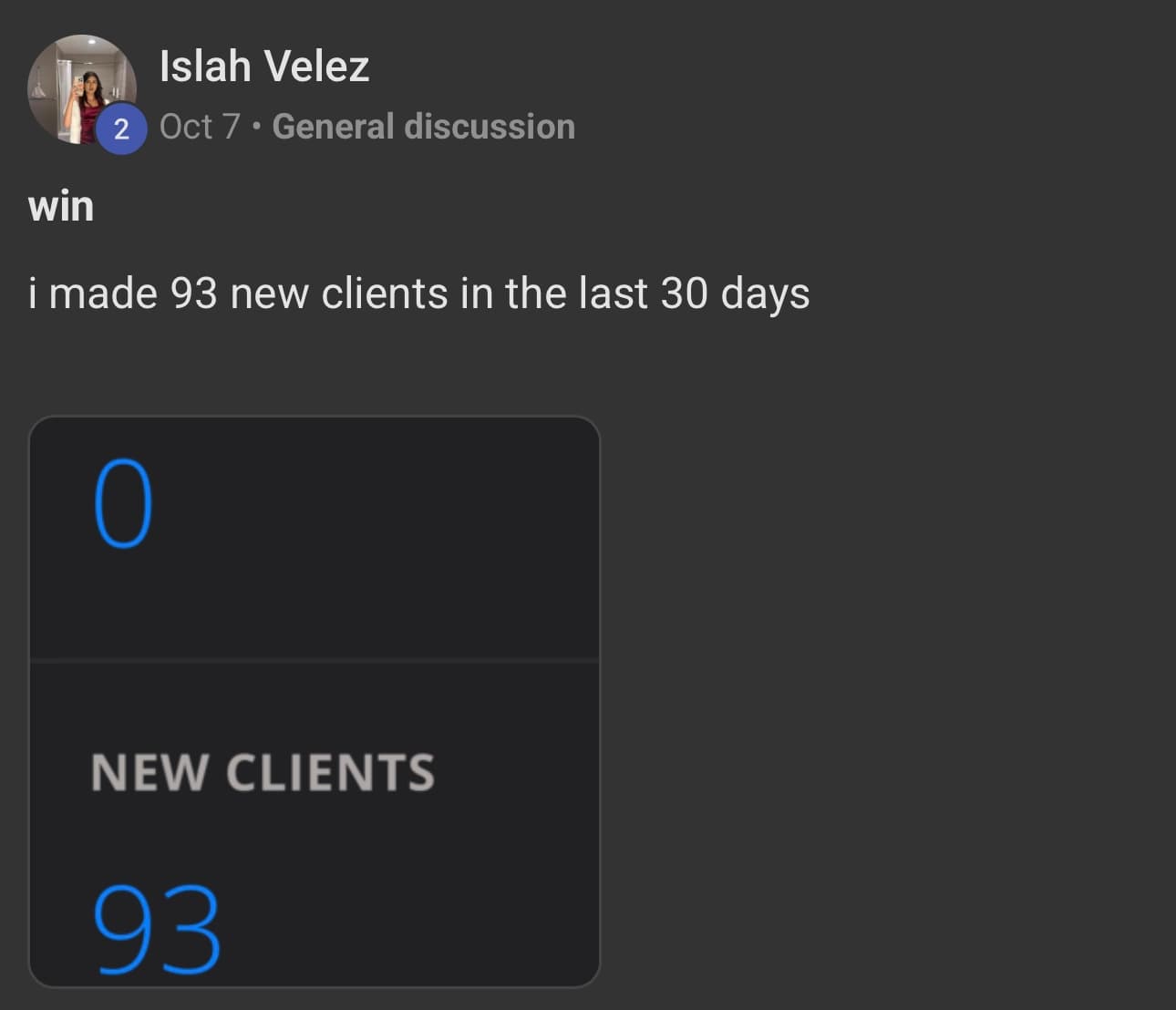Open Islah Velez's profile via her name
Image resolution: width=1176 pixels, height=1010 pixels.
coord(263,64)
